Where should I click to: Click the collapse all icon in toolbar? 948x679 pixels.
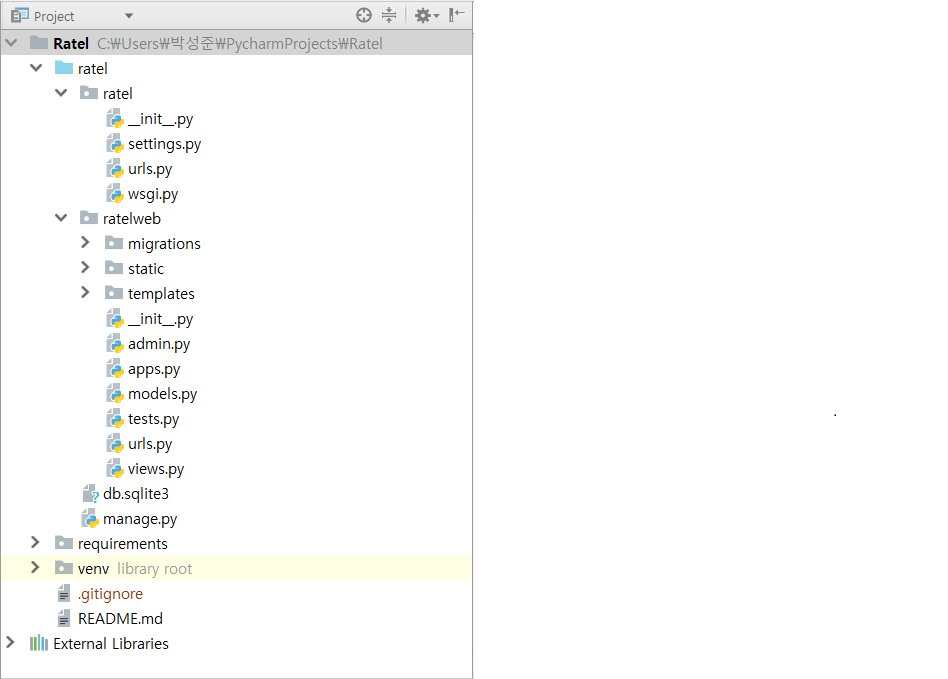click(x=390, y=15)
